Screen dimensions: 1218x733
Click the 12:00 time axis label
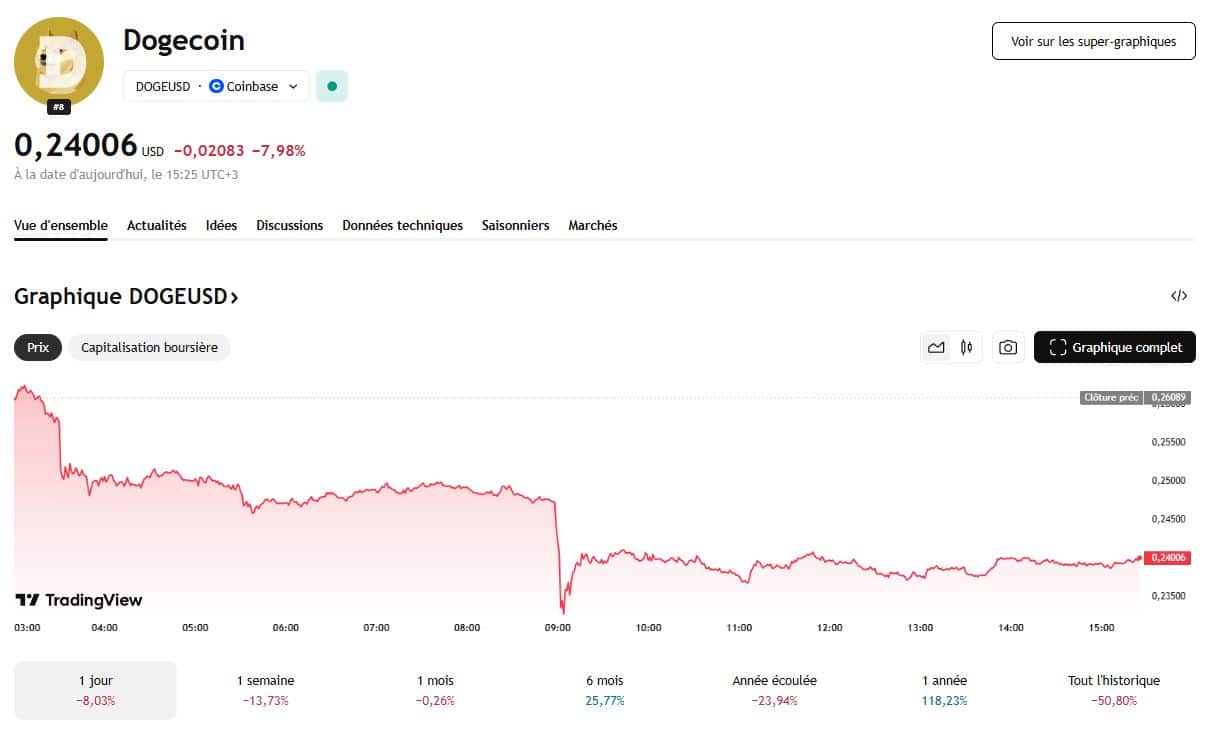tap(830, 627)
